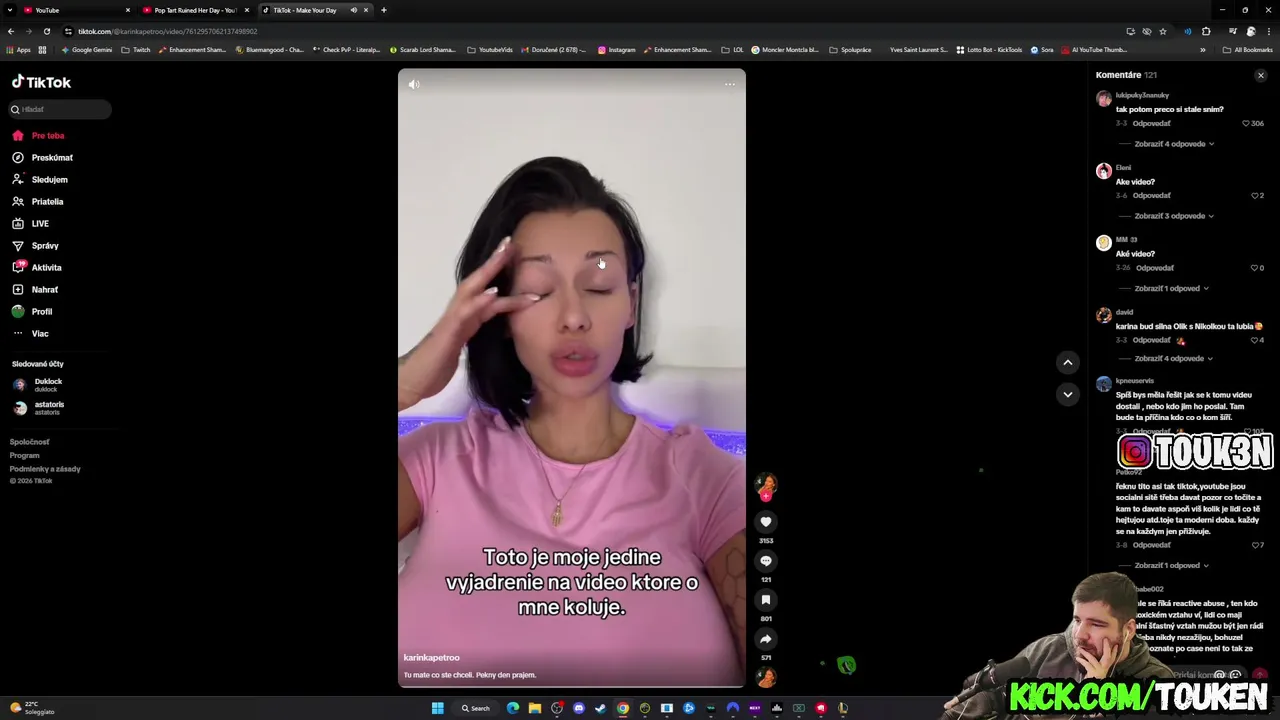1280x720 pixels.
Task: Like david's comment heart
Action: pyautogui.click(x=1255, y=340)
